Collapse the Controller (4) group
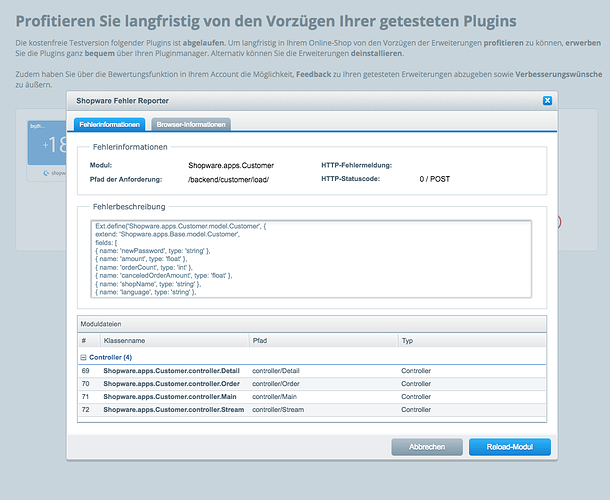Screen dimensions: 610x500 (83, 357)
